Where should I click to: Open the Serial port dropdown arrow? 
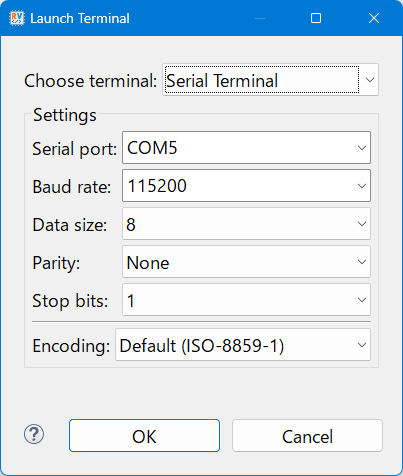point(362,148)
